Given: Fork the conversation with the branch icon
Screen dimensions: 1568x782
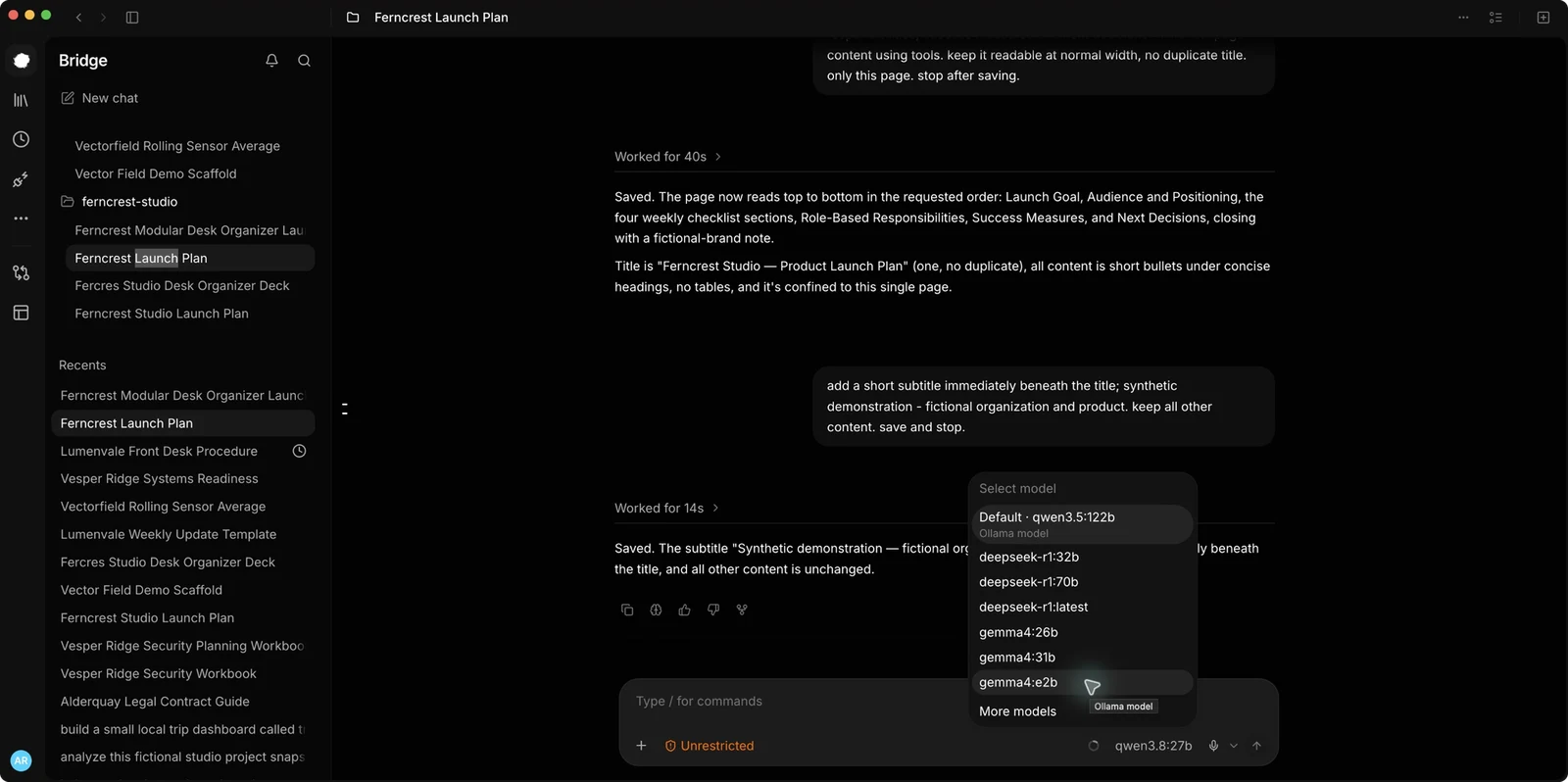Looking at the screenshot, I should (742, 610).
